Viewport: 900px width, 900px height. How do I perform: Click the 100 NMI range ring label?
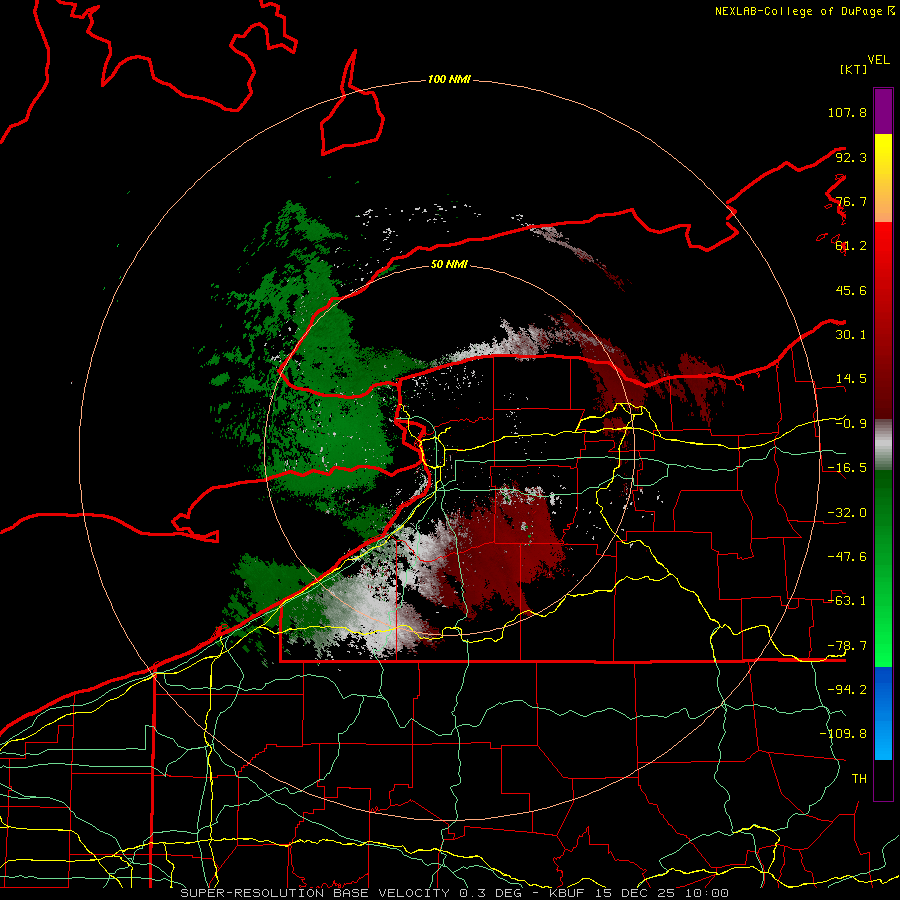point(449,79)
